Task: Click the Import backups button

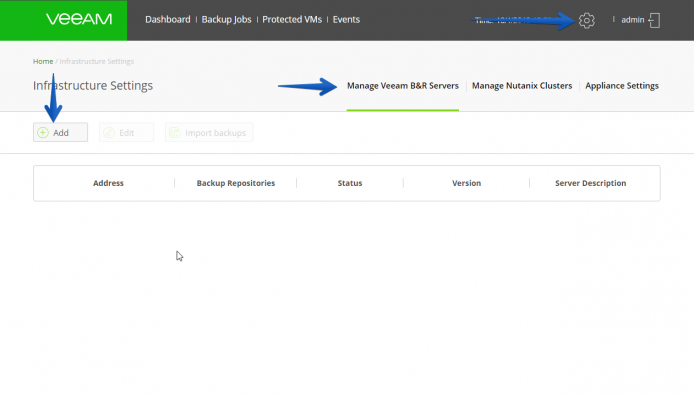Action: click(209, 132)
